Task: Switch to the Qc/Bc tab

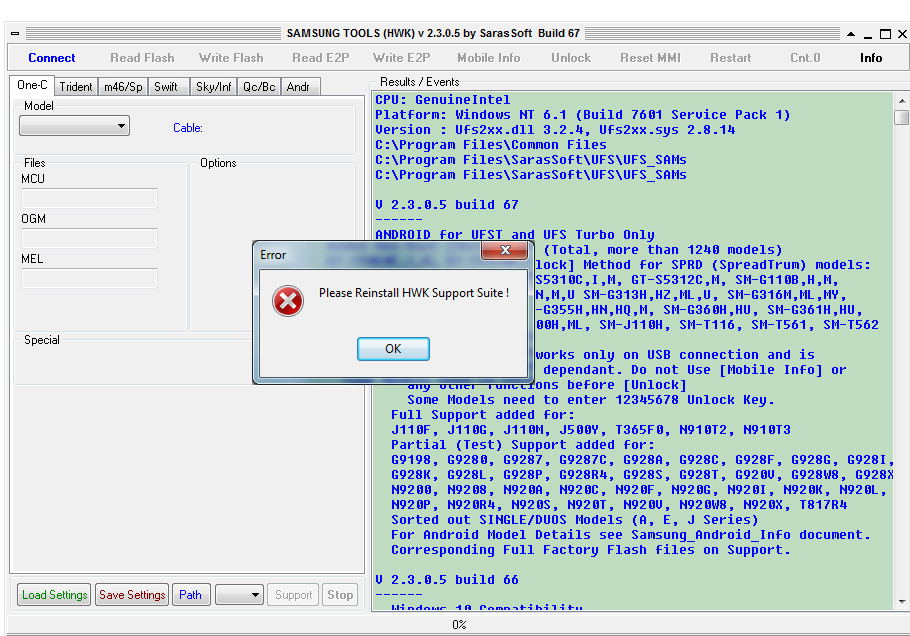Action: 259,87
